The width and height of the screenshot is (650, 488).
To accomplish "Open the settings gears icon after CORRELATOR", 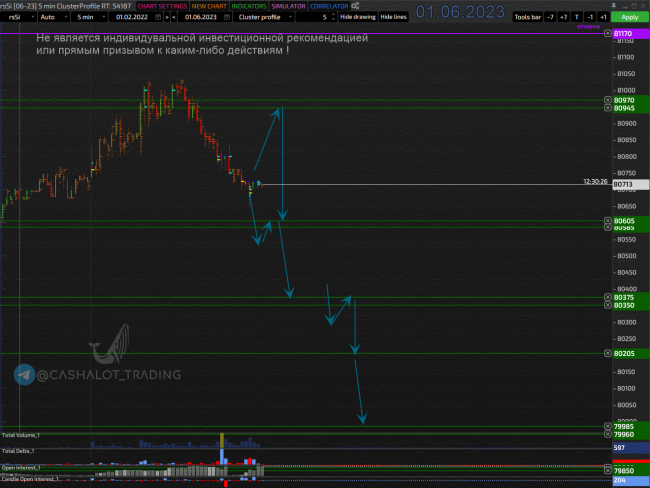I will pyautogui.click(x=355, y=6).
